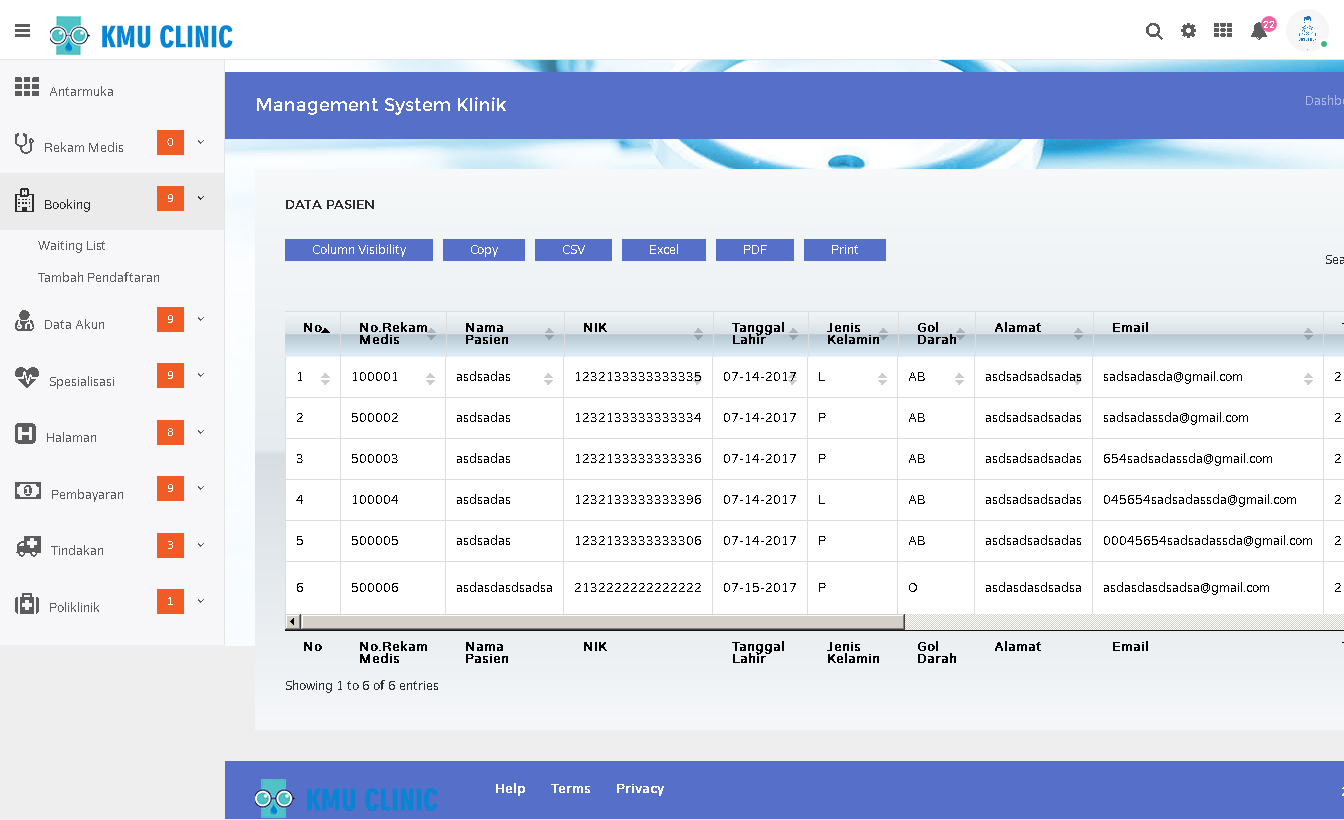1344x820 pixels.
Task: Open the search magnifier icon
Action: 1154,31
